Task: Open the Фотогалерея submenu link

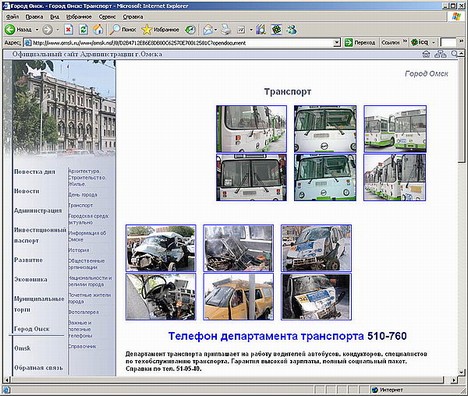Action: pyautogui.click(x=84, y=312)
